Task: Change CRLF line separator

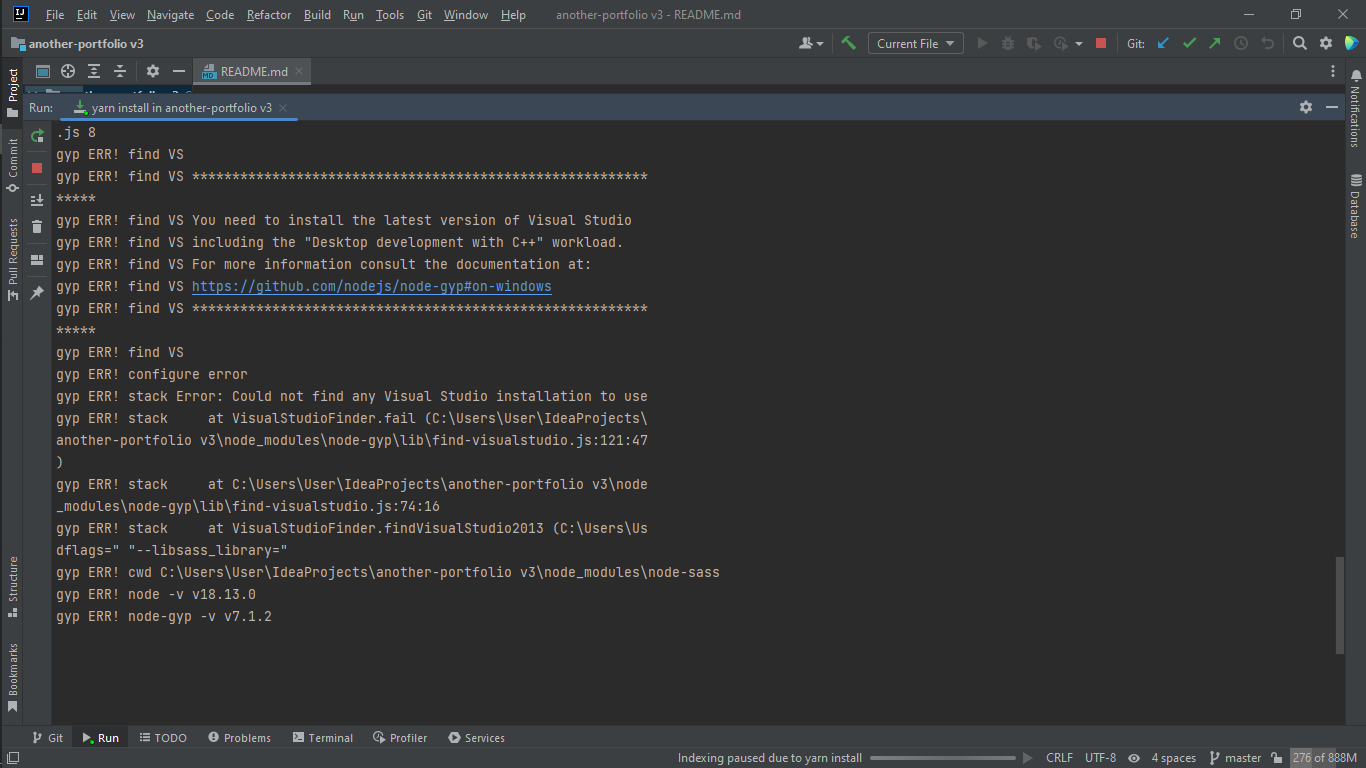Action: [1060, 758]
